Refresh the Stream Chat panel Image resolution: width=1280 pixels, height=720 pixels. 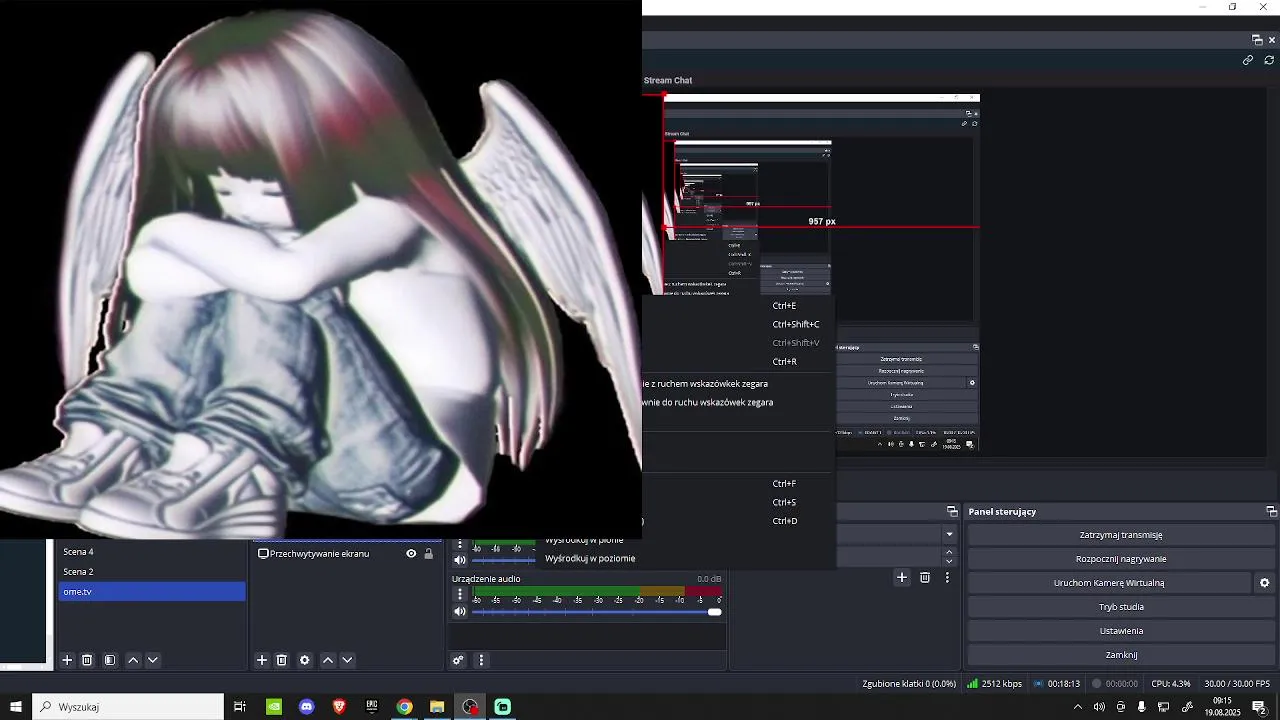click(1269, 60)
